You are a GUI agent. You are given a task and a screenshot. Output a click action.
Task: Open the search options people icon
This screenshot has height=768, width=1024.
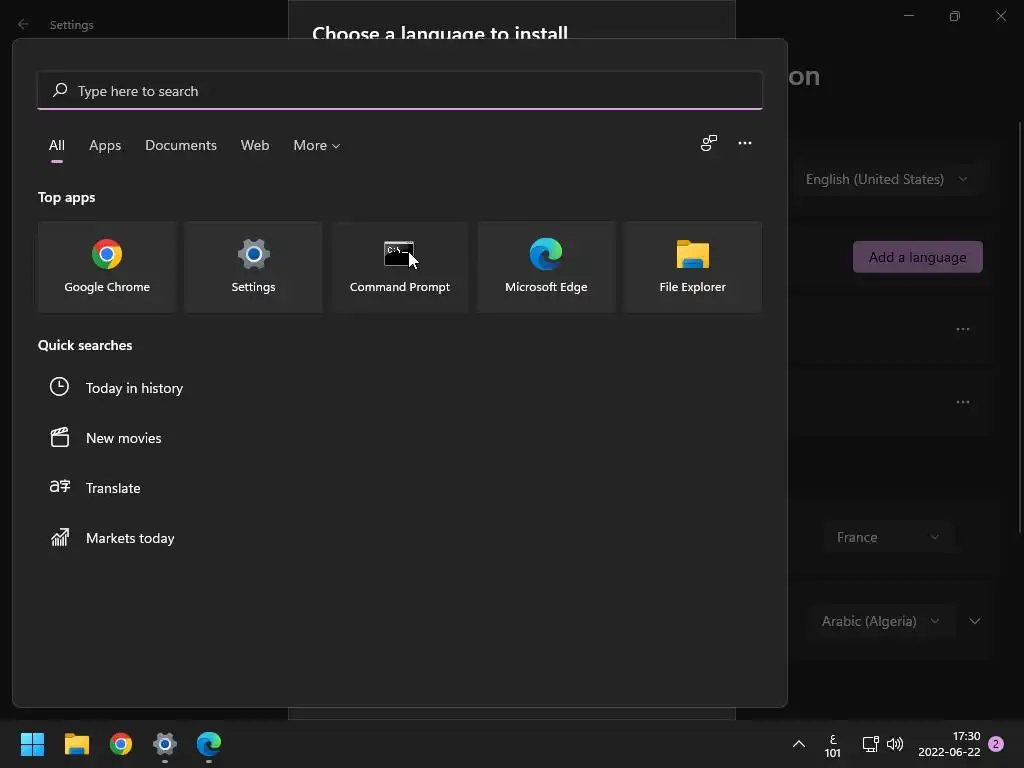pos(709,143)
